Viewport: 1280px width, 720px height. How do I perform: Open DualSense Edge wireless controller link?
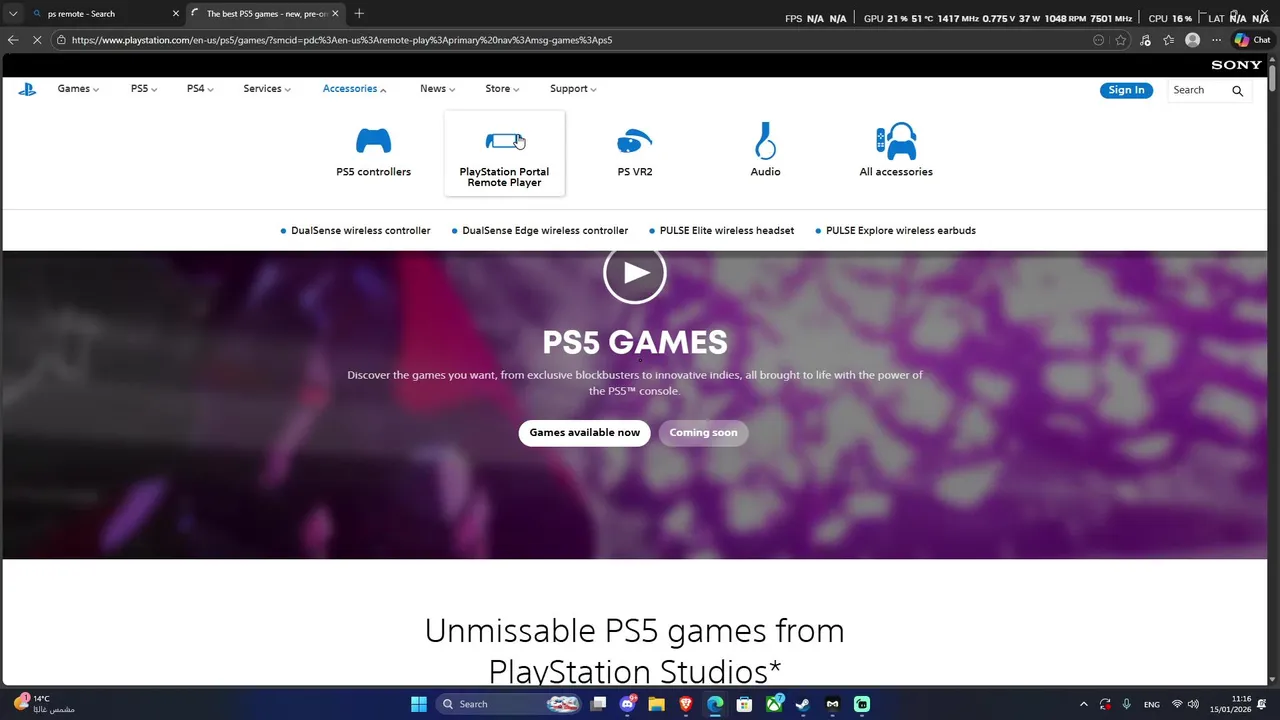pos(545,230)
